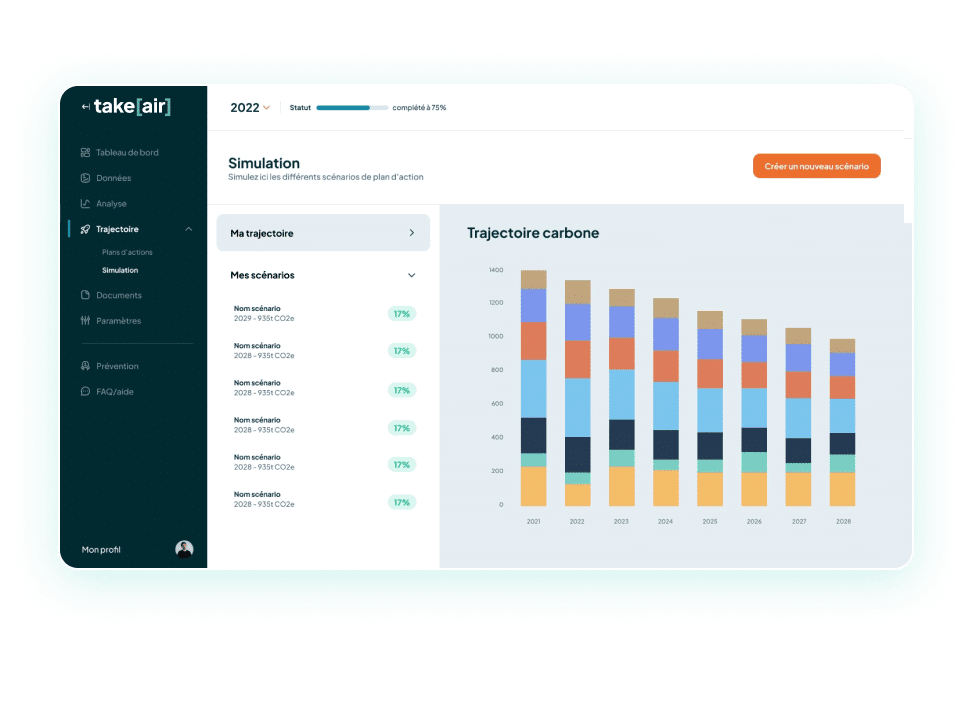The width and height of the screenshot is (972, 710).
Task: Click the 2021 bar in carbon chart
Action: (x=533, y=388)
